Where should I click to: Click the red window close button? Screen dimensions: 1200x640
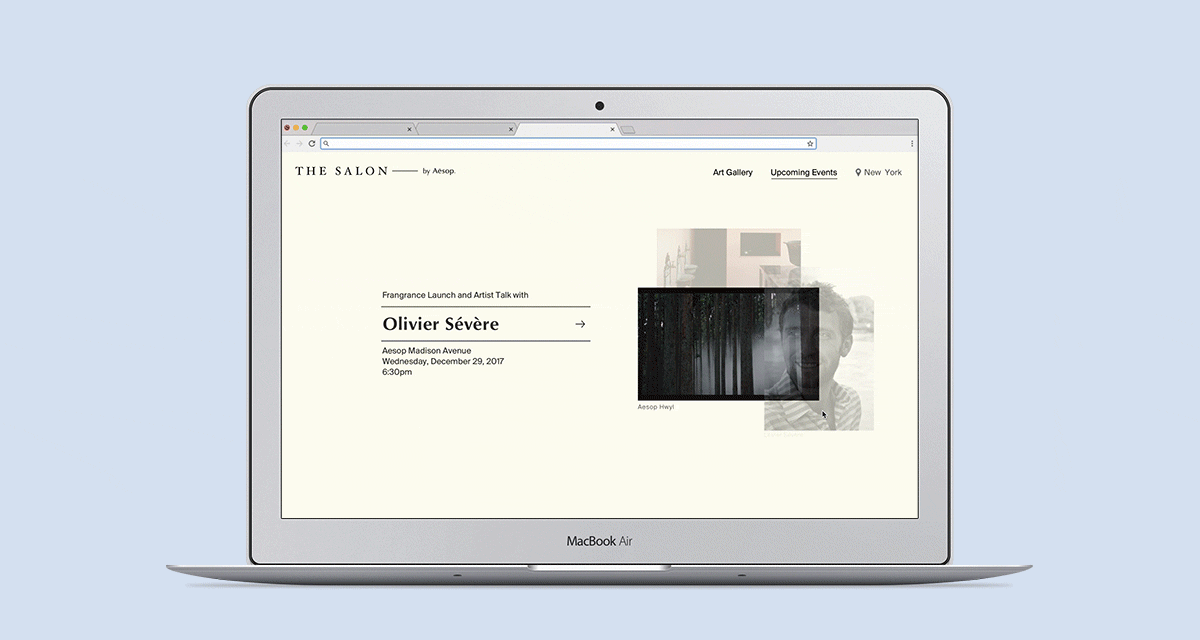point(287,128)
